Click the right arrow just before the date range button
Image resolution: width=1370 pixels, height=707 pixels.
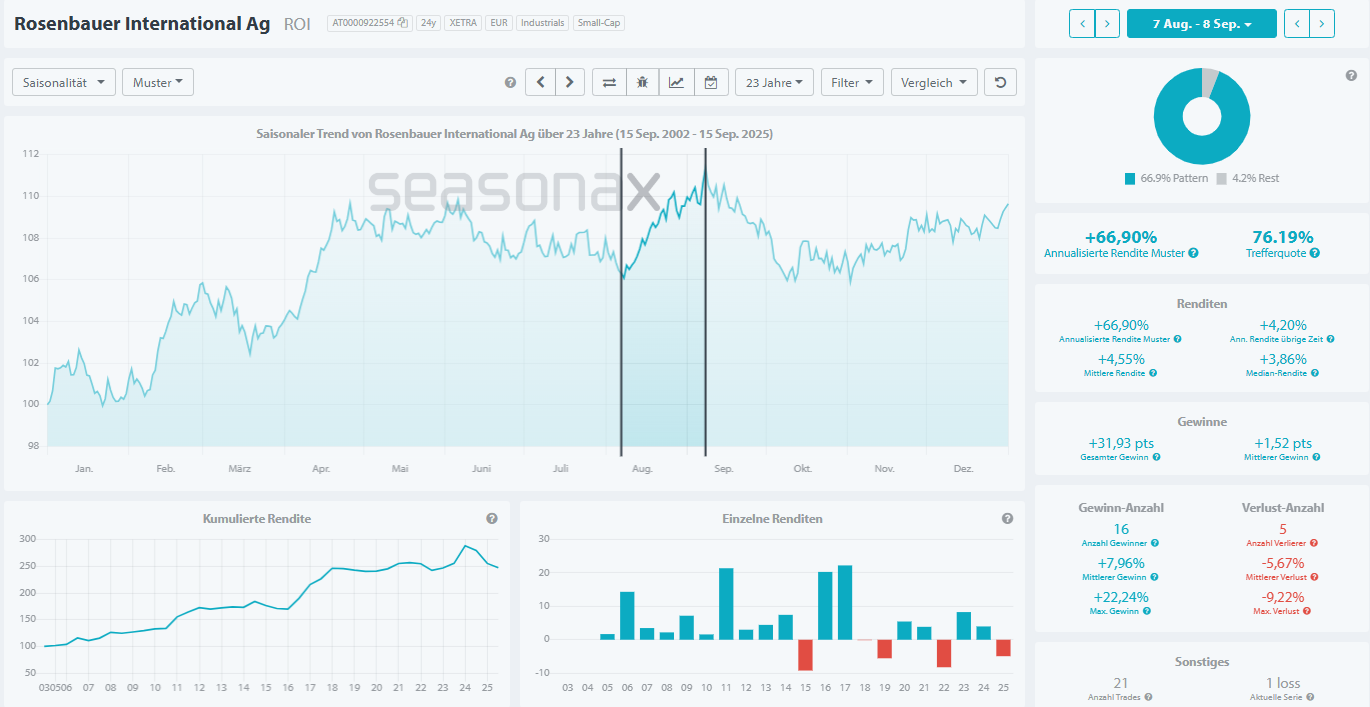(1107, 24)
